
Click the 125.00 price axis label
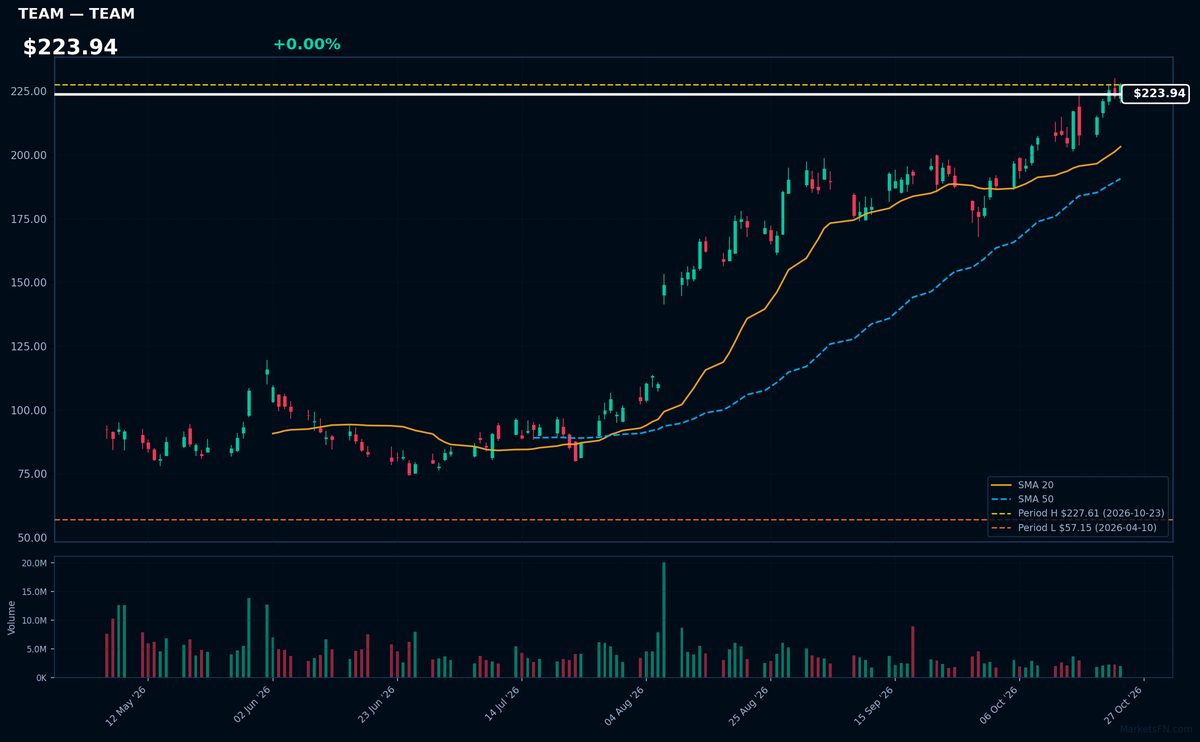tap(29, 347)
